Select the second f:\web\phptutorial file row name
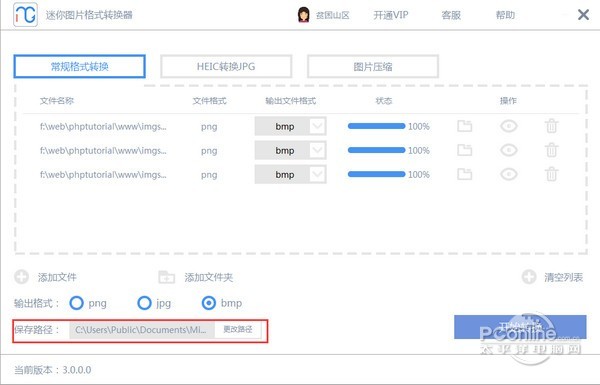This screenshot has height=385, width=600. tap(103, 150)
